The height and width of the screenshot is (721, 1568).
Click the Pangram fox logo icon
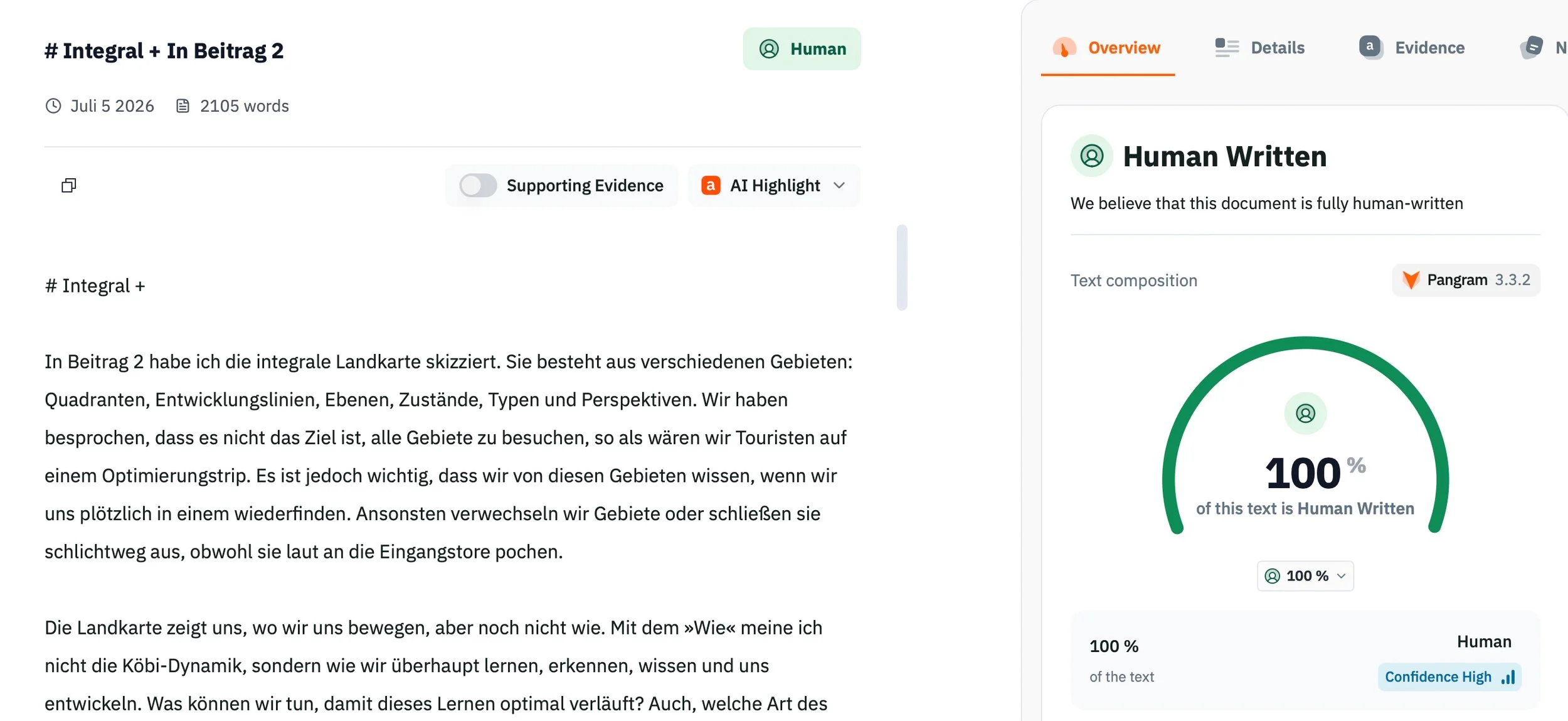point(1411,280)
